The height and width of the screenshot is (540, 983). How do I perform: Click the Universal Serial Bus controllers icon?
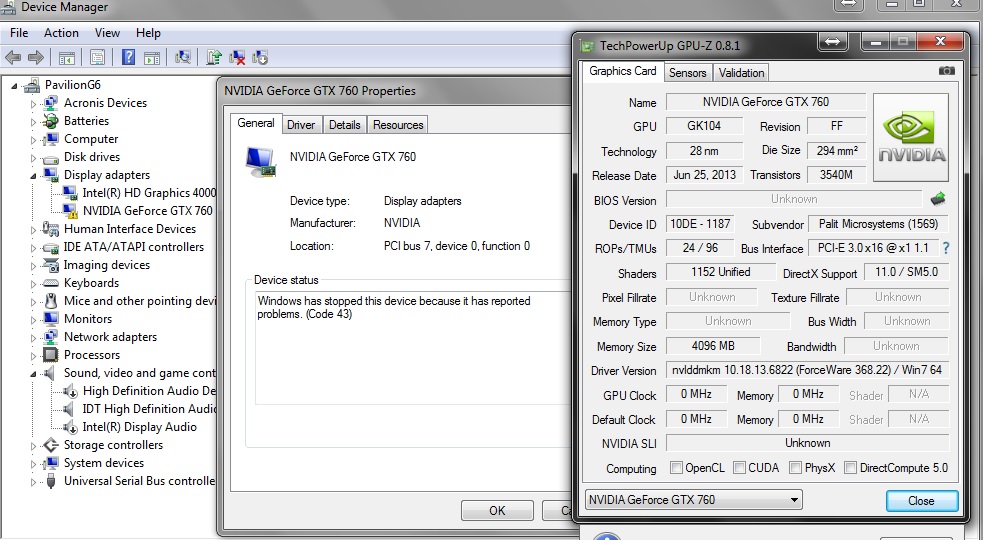tap(51, 481)
